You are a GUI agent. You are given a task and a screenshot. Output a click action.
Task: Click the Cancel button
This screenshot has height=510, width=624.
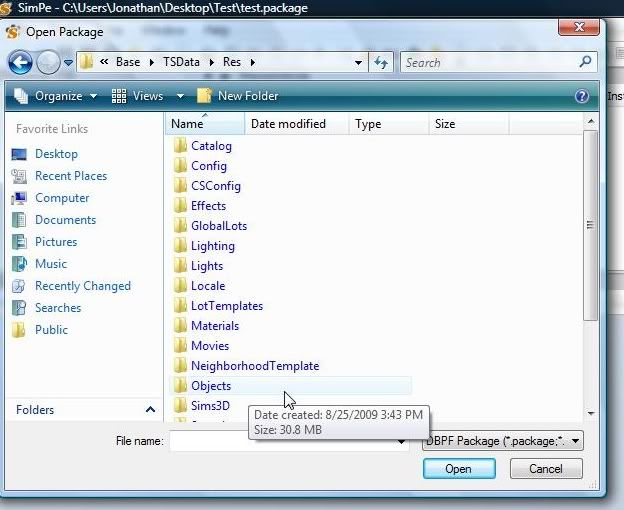(546, 469)
